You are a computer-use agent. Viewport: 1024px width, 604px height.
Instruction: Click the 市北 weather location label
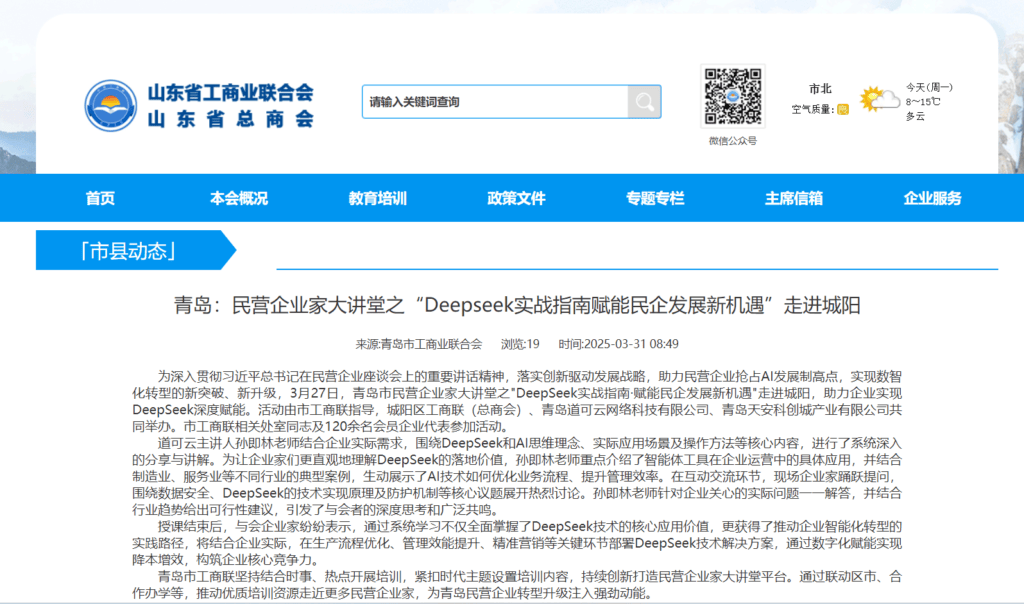click(820, 89)
